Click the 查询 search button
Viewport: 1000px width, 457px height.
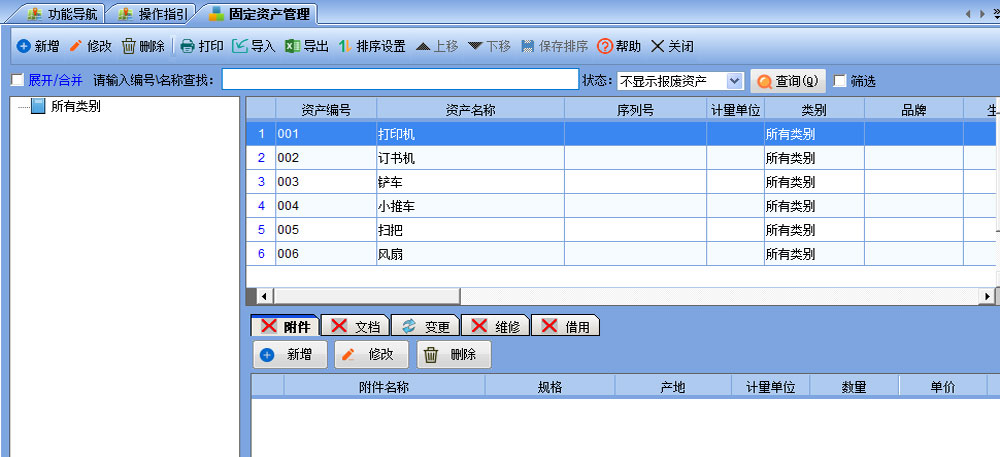788,80
